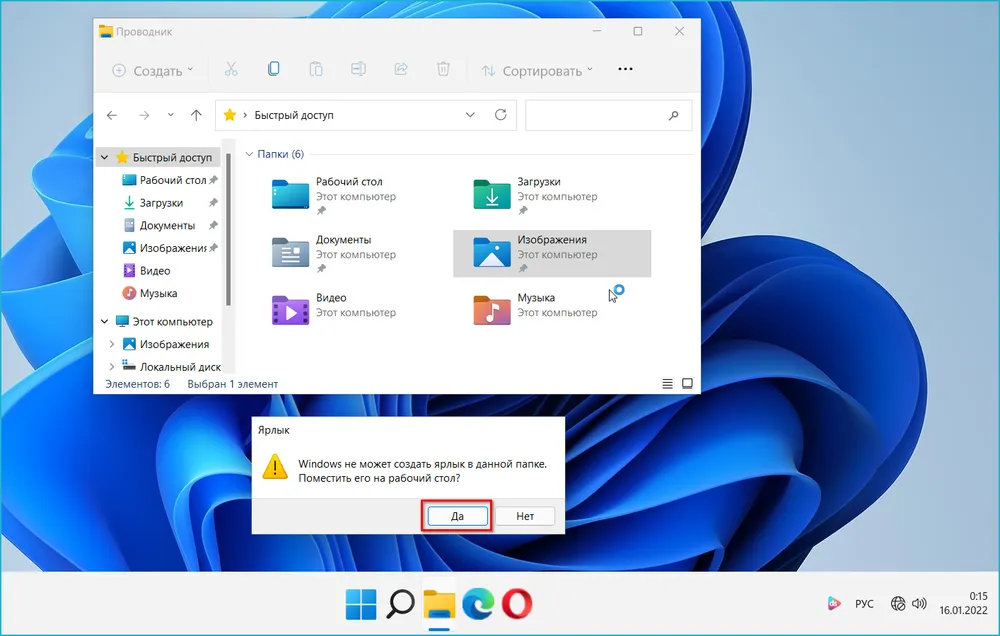Click the Refresh button beside address bar
This screenshot has width=1000, height=636.
[x=501, y=115]
